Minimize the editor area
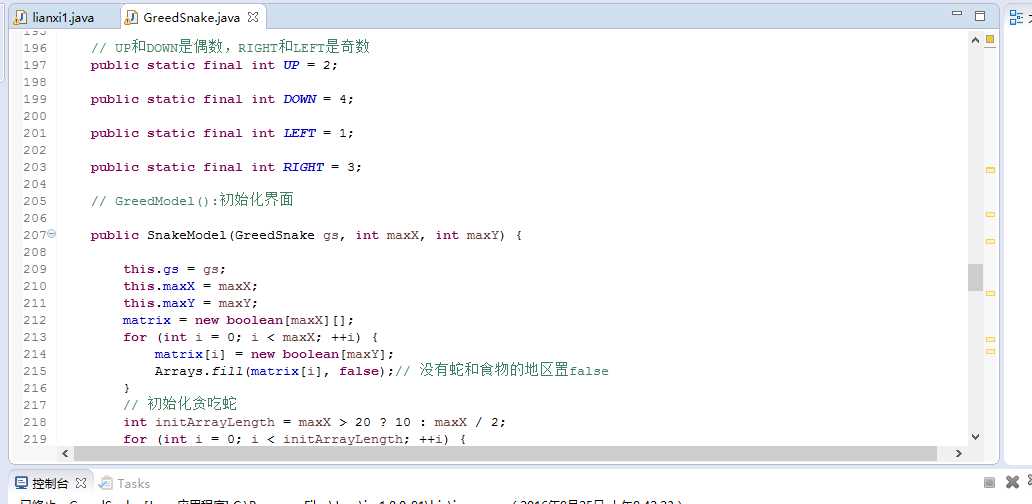Screen dimensions: 1032x504 pyautogui.click(x=957, y=13)
